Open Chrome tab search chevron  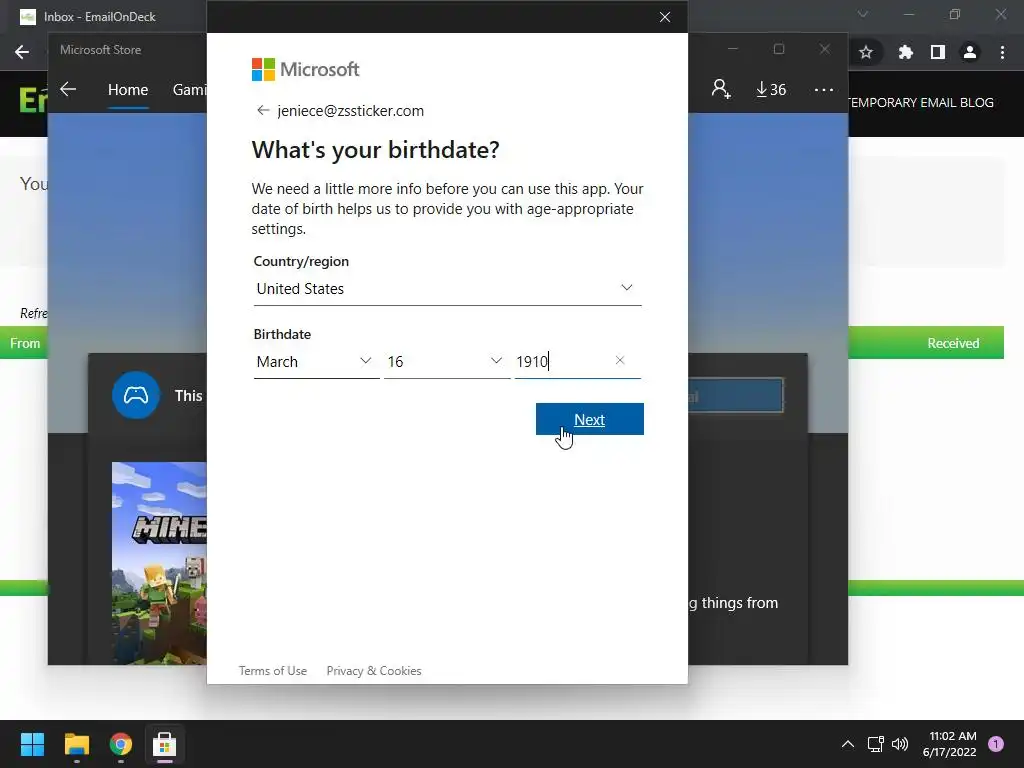tap(863, 14)
